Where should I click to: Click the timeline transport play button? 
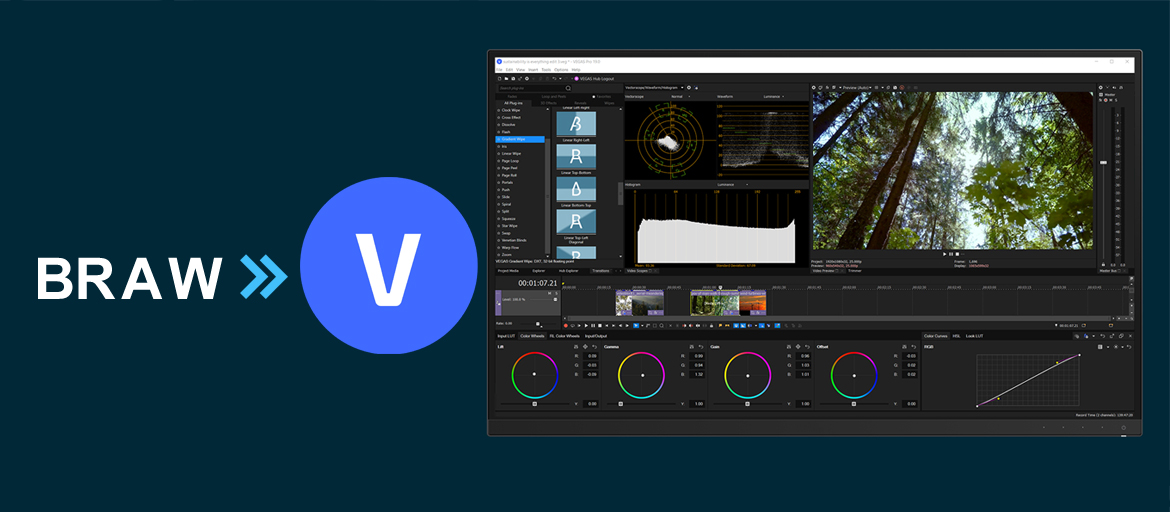(x=586, y=325)
